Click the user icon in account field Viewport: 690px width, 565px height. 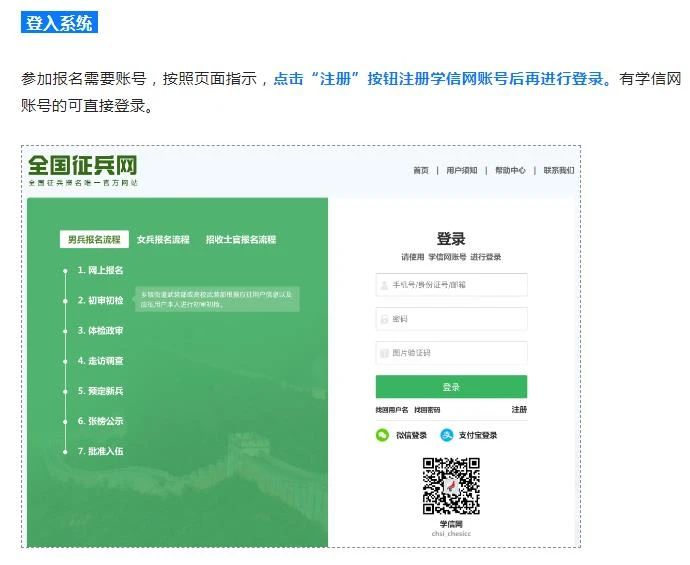384,285
